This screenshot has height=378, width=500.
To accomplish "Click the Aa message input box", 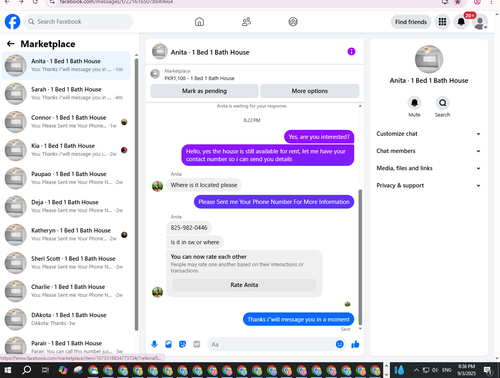I will click(271, 344).
